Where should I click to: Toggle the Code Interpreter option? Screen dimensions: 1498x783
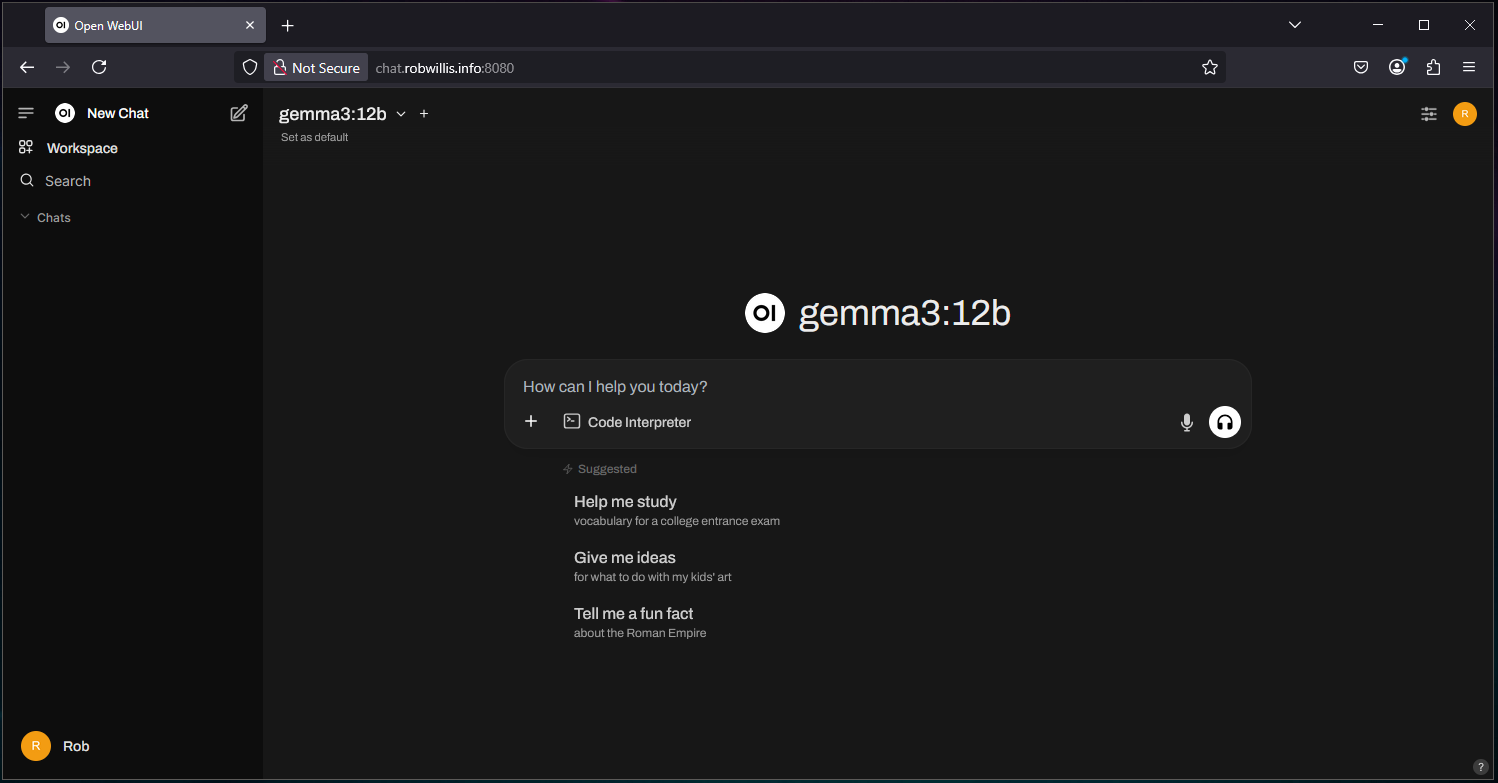627,422
